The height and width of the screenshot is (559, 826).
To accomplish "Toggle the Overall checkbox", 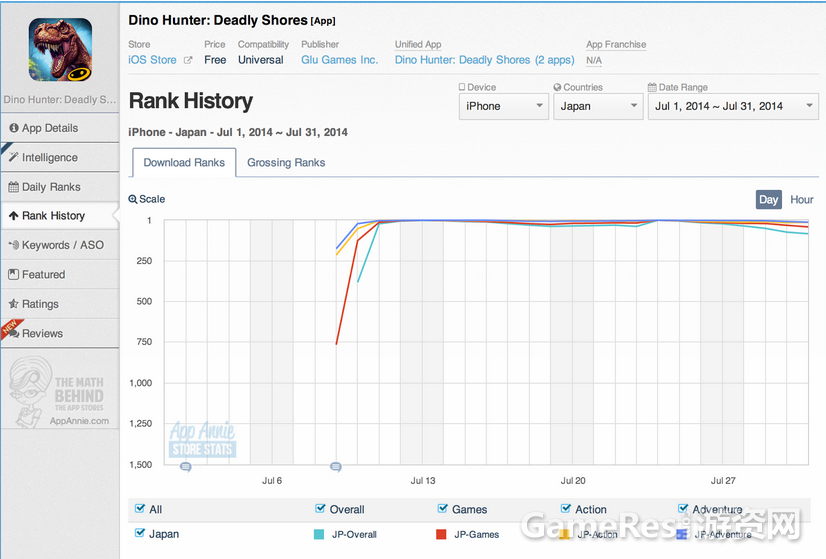I will click(320, 508).
